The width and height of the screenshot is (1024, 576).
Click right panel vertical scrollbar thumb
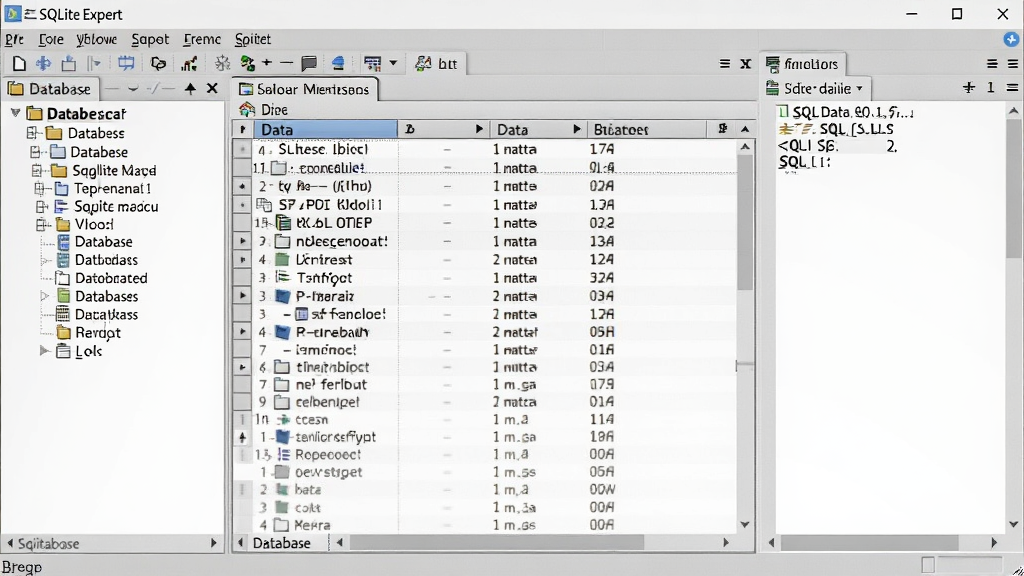pyautogui.click(x=1014, y=189)
